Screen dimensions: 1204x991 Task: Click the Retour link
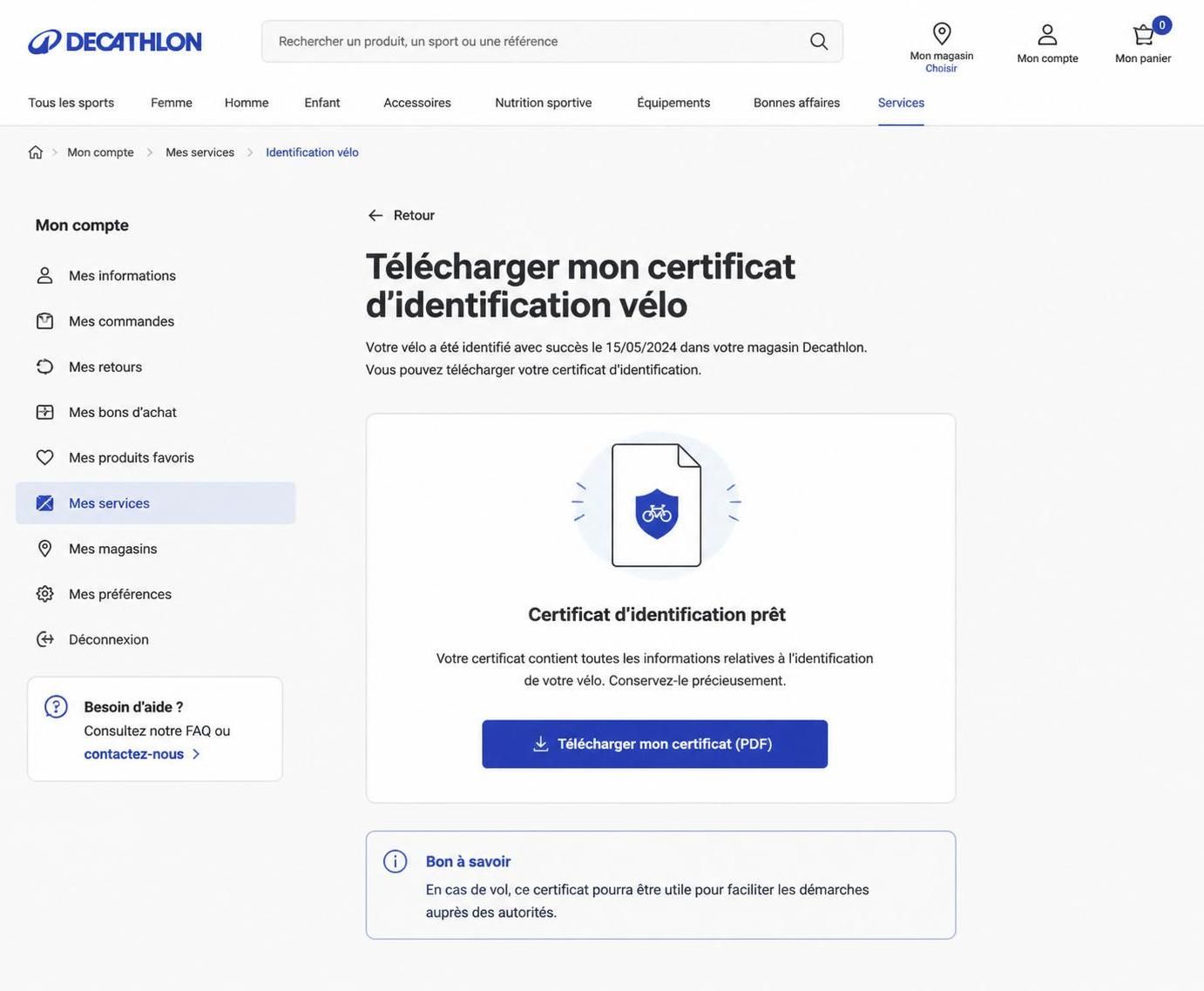[414, 215]
